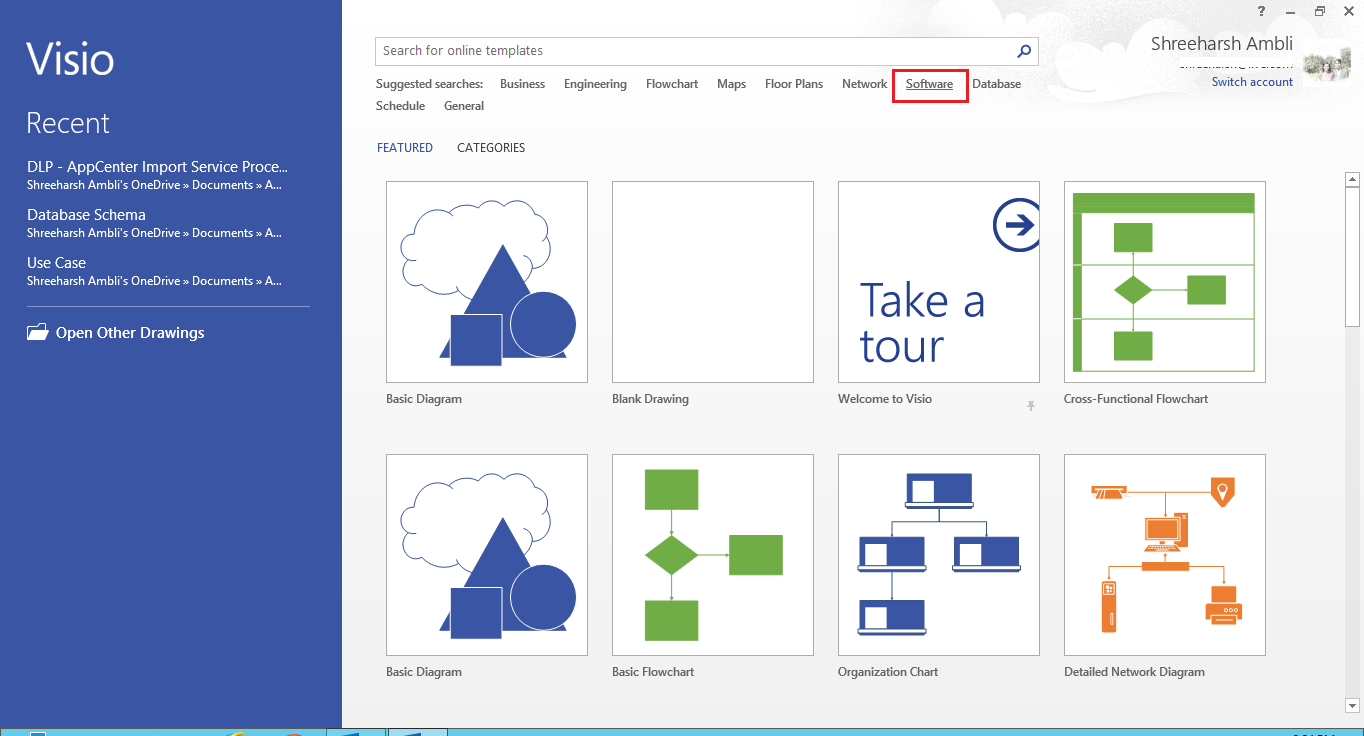Open the Blank Drawing template
1364x736 pixels.
click(713, 282)
